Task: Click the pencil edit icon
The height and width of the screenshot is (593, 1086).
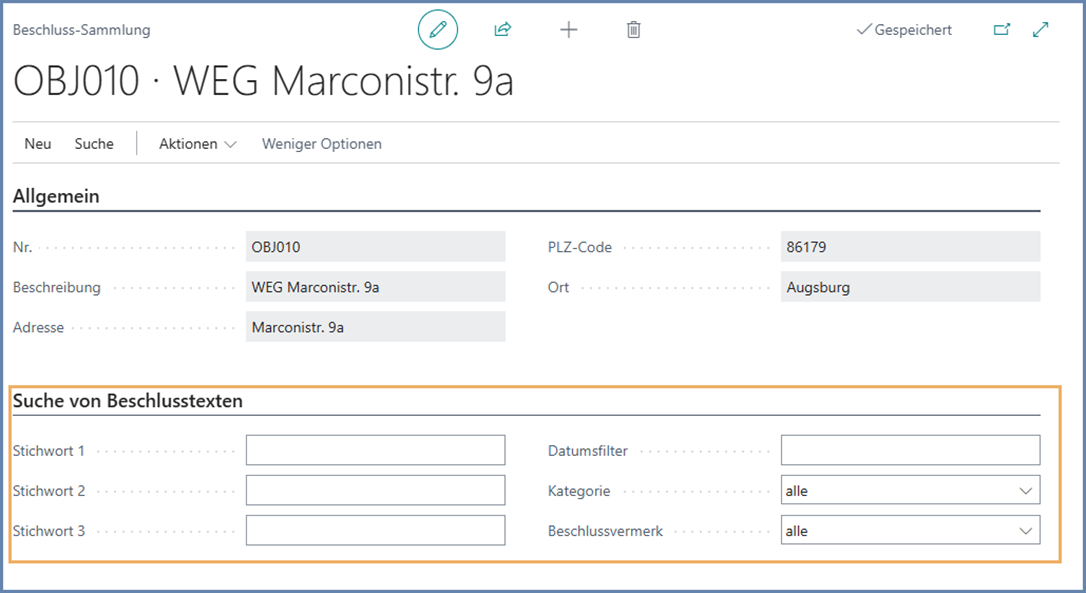Action: pyautogui.click(x=437, y=30)
